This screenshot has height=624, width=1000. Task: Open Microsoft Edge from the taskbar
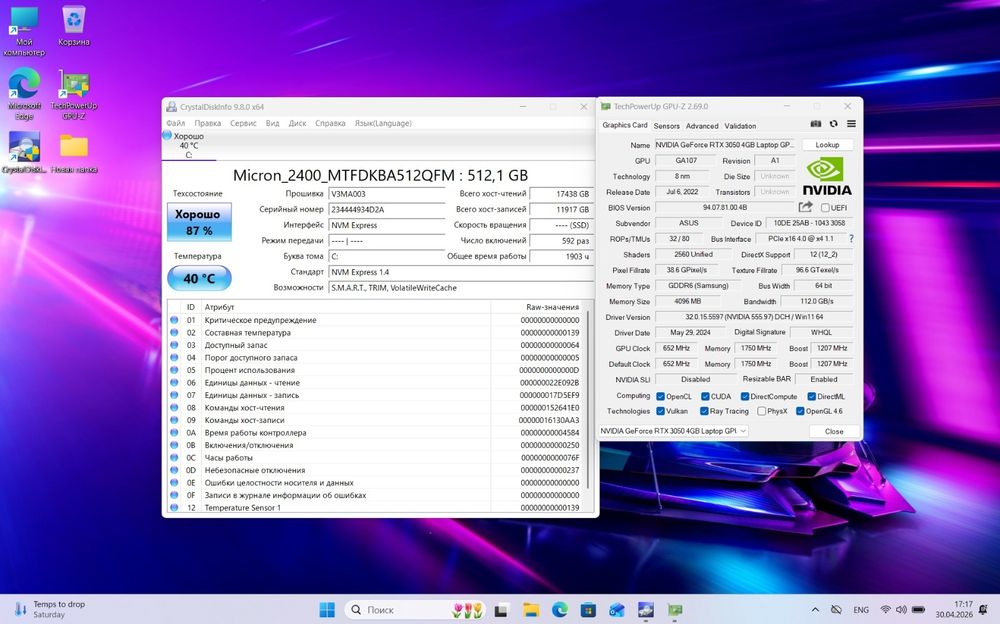tap(559, 610)
